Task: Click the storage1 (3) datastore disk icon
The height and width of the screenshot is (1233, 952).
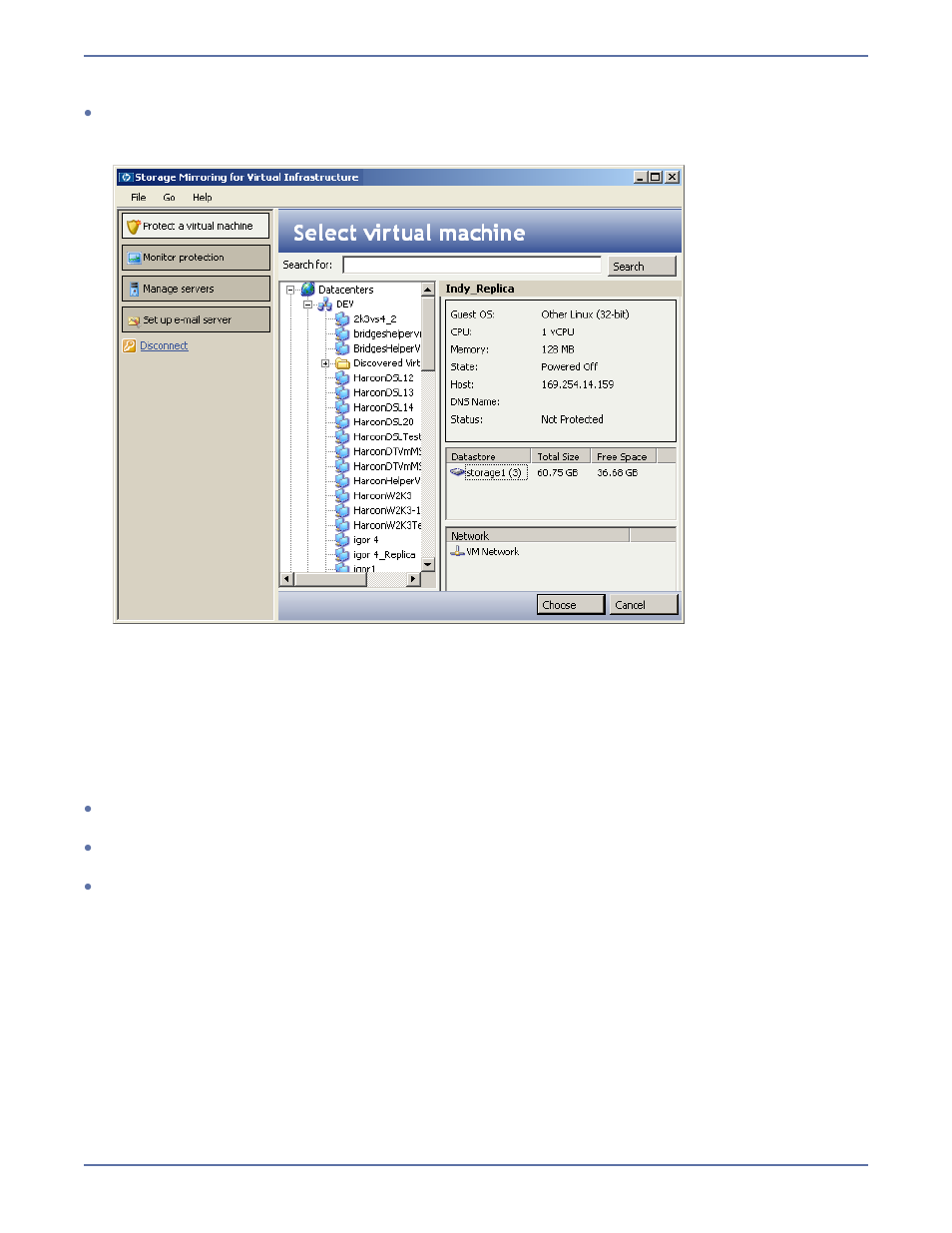Action: pyautogui.click(x=457, y=472)
